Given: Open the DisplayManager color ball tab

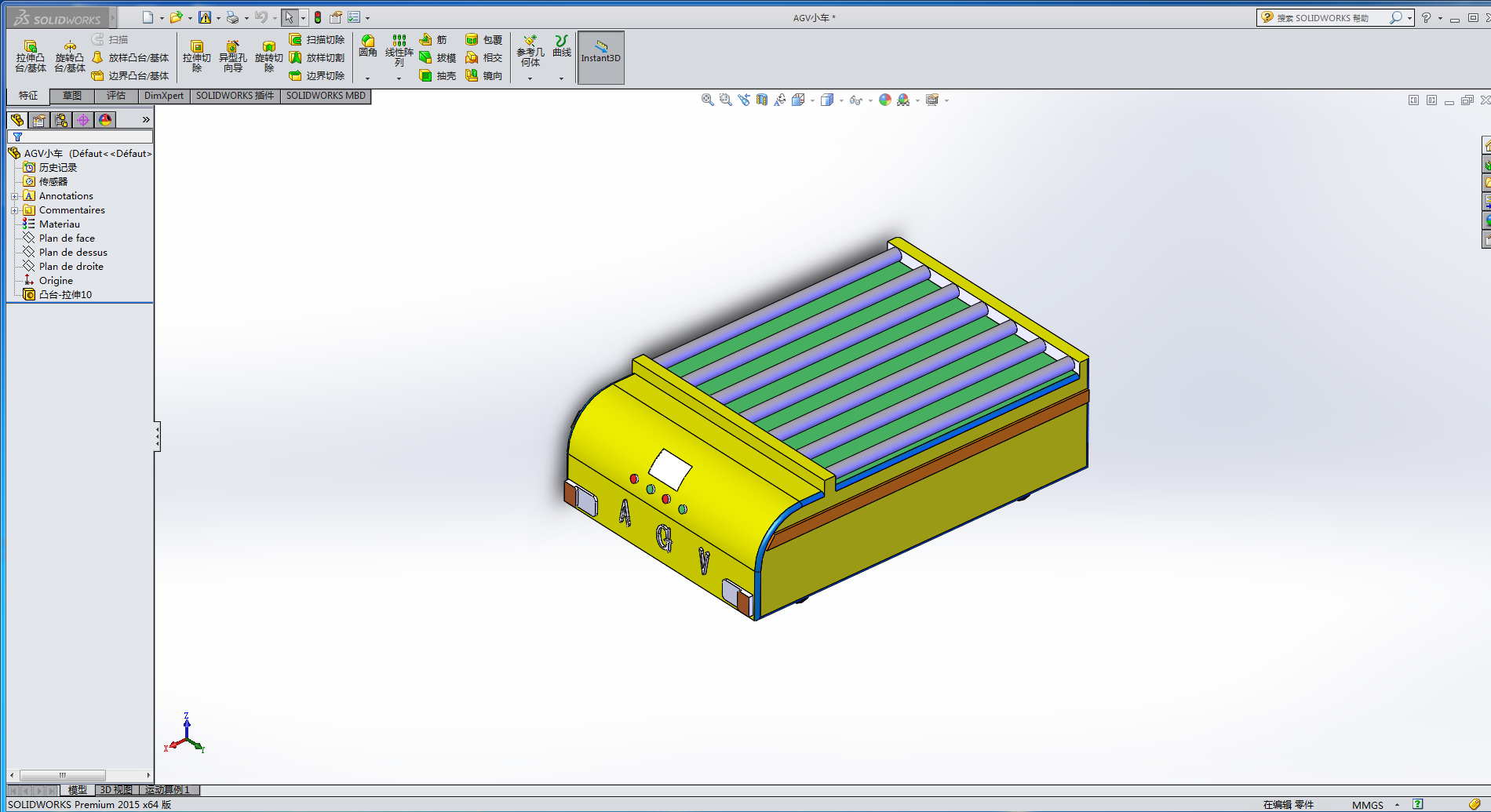Looking at the screenshot, I should pos(105,119).
